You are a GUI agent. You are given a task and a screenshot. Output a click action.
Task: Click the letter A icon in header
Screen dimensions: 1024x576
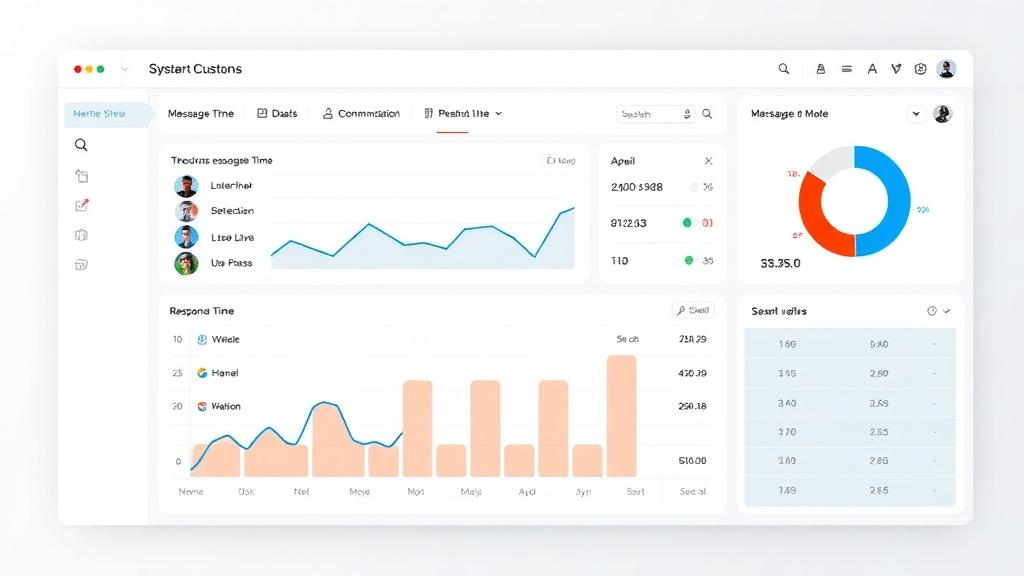click(872, 69)
